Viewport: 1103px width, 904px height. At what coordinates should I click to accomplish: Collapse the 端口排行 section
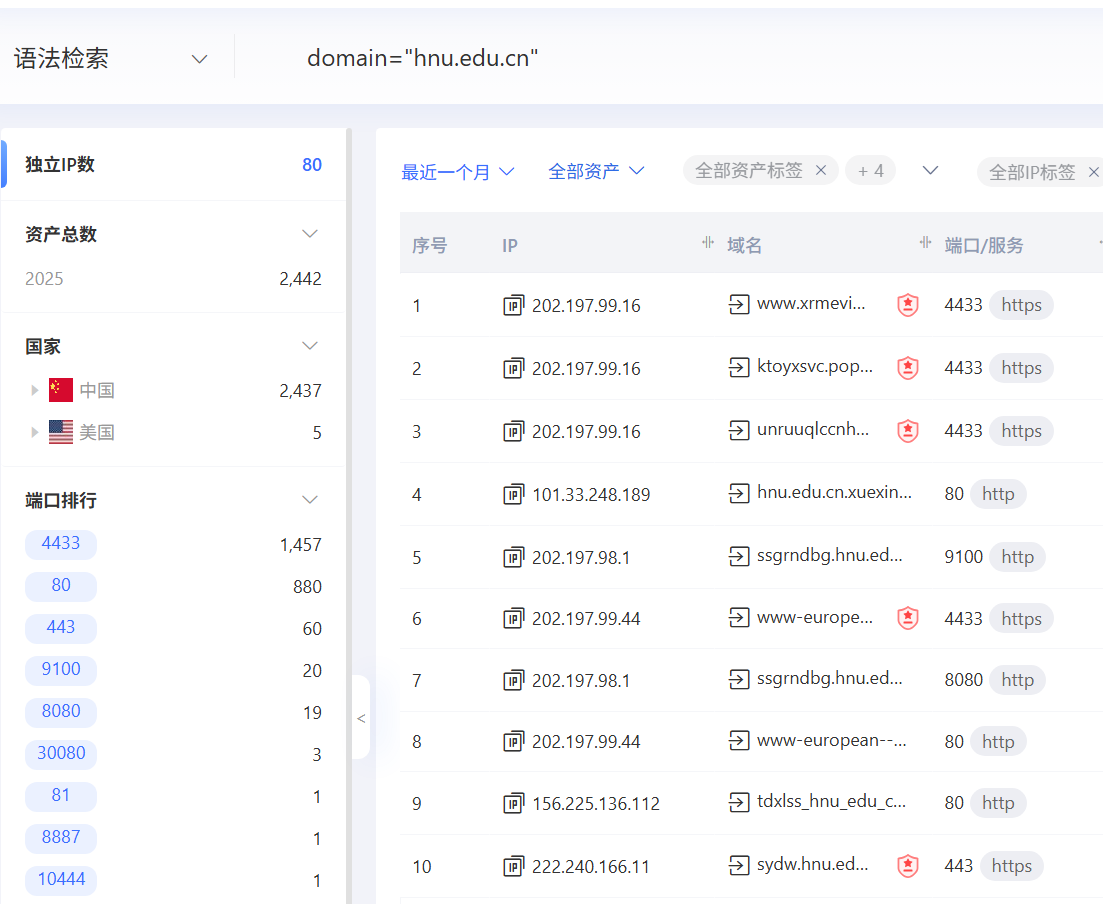click(x=310, y=500)
